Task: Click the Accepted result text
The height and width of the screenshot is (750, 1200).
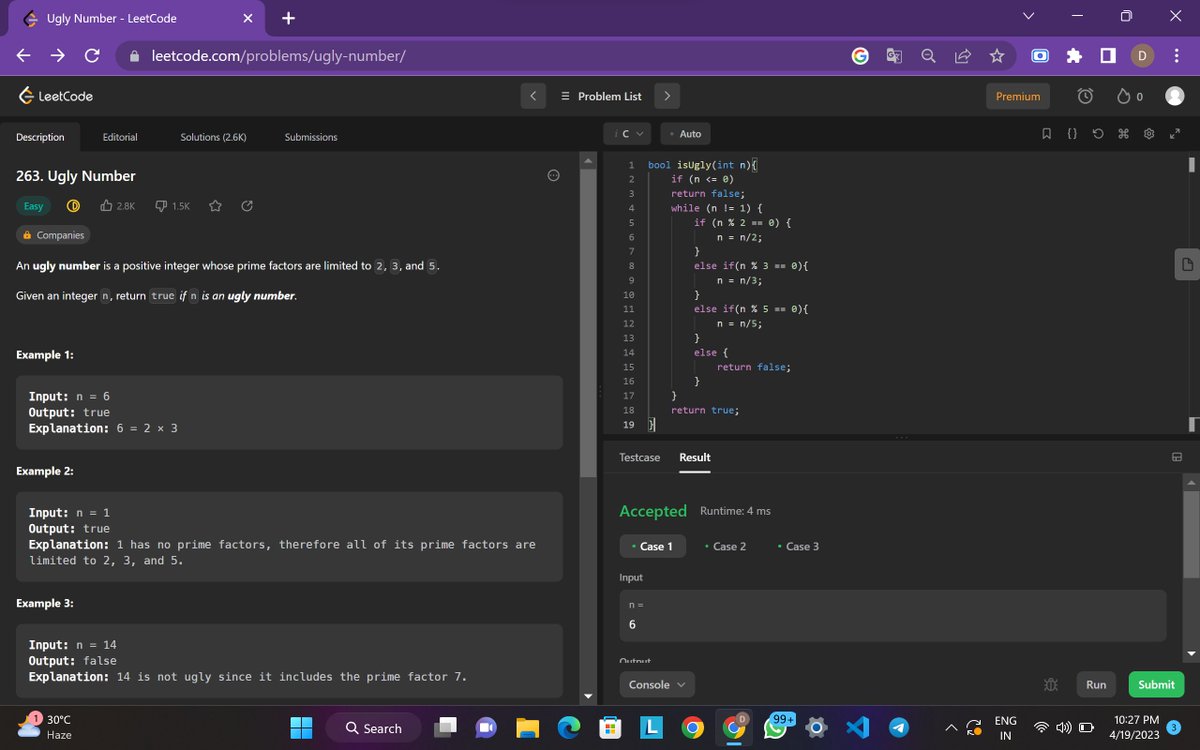Action: tap(653, 511)
